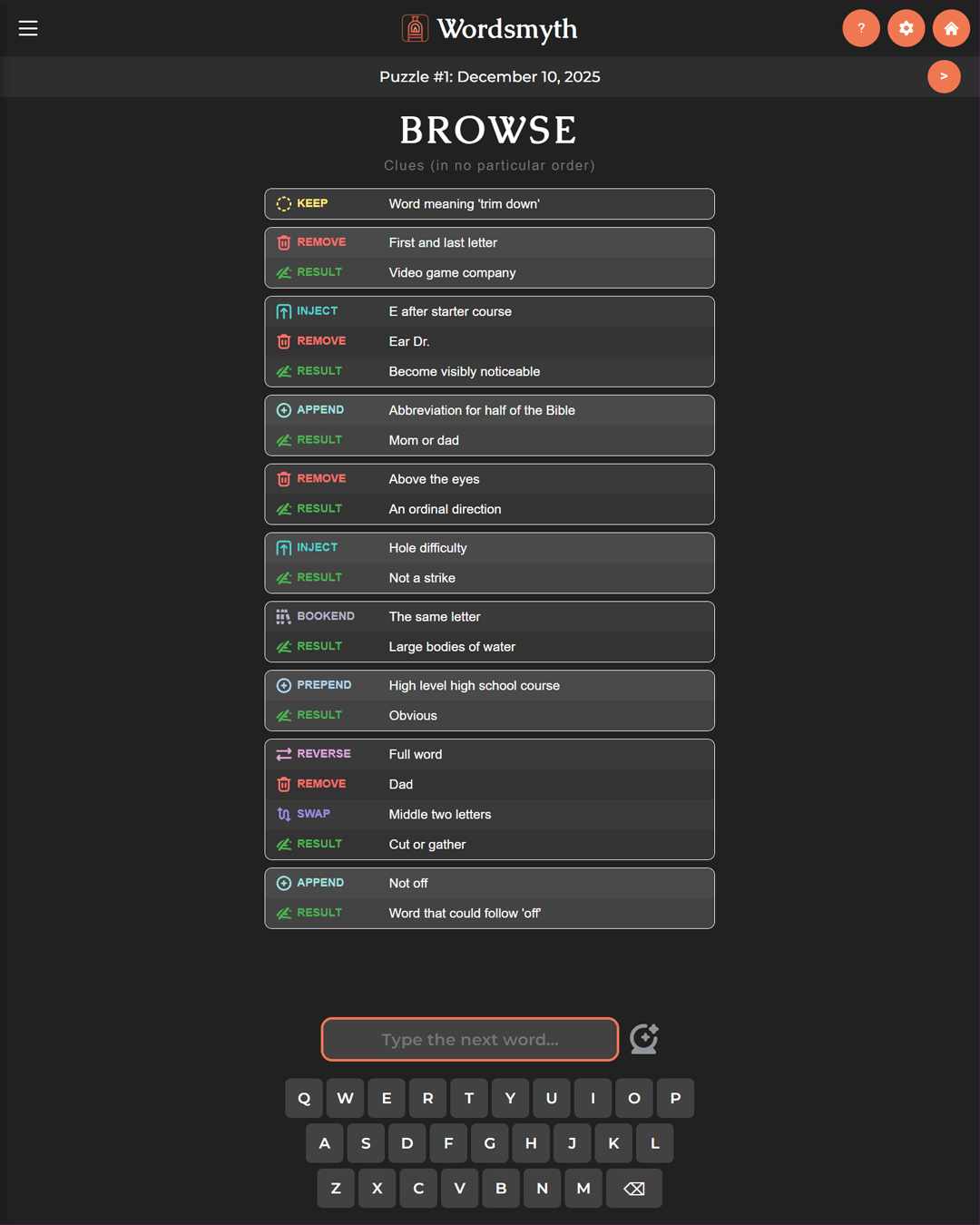980x1225 pixels.
Task: Click the BOOKEND icon beside 'The same letter'
Action: [x=284, y=616]
